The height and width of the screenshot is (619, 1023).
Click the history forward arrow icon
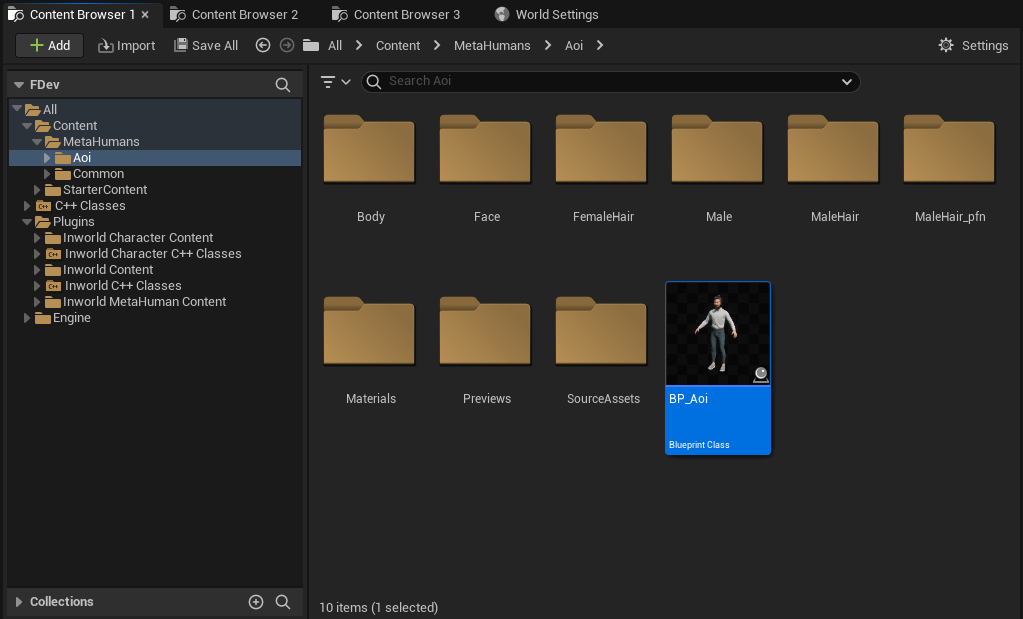(x=287, y=45)
